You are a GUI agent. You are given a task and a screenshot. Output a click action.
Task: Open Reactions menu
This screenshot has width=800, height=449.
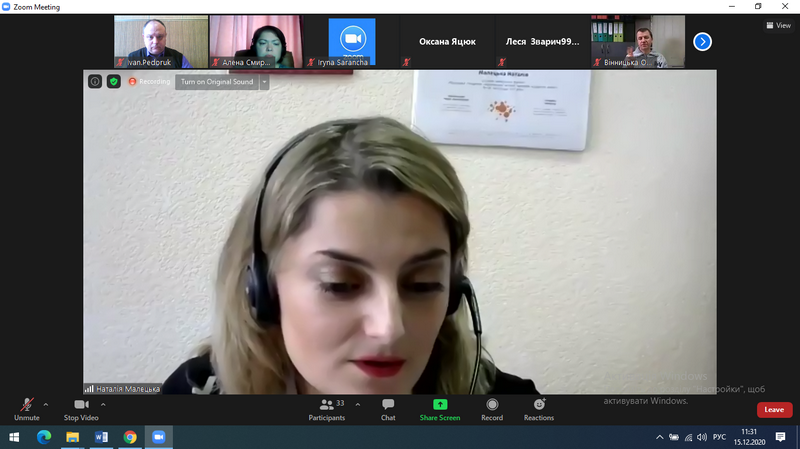click(x=539, y=410)
